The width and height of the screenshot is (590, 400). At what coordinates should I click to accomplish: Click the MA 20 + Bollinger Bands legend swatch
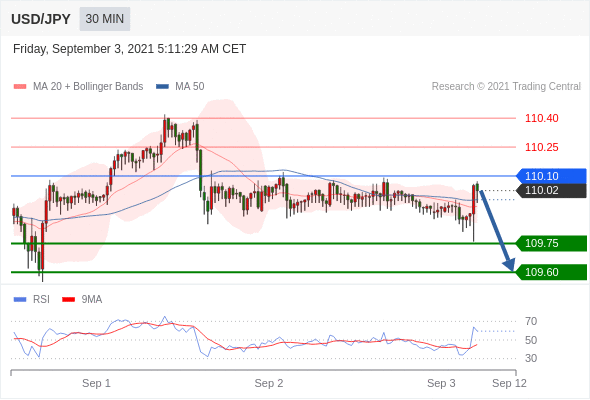20,87
